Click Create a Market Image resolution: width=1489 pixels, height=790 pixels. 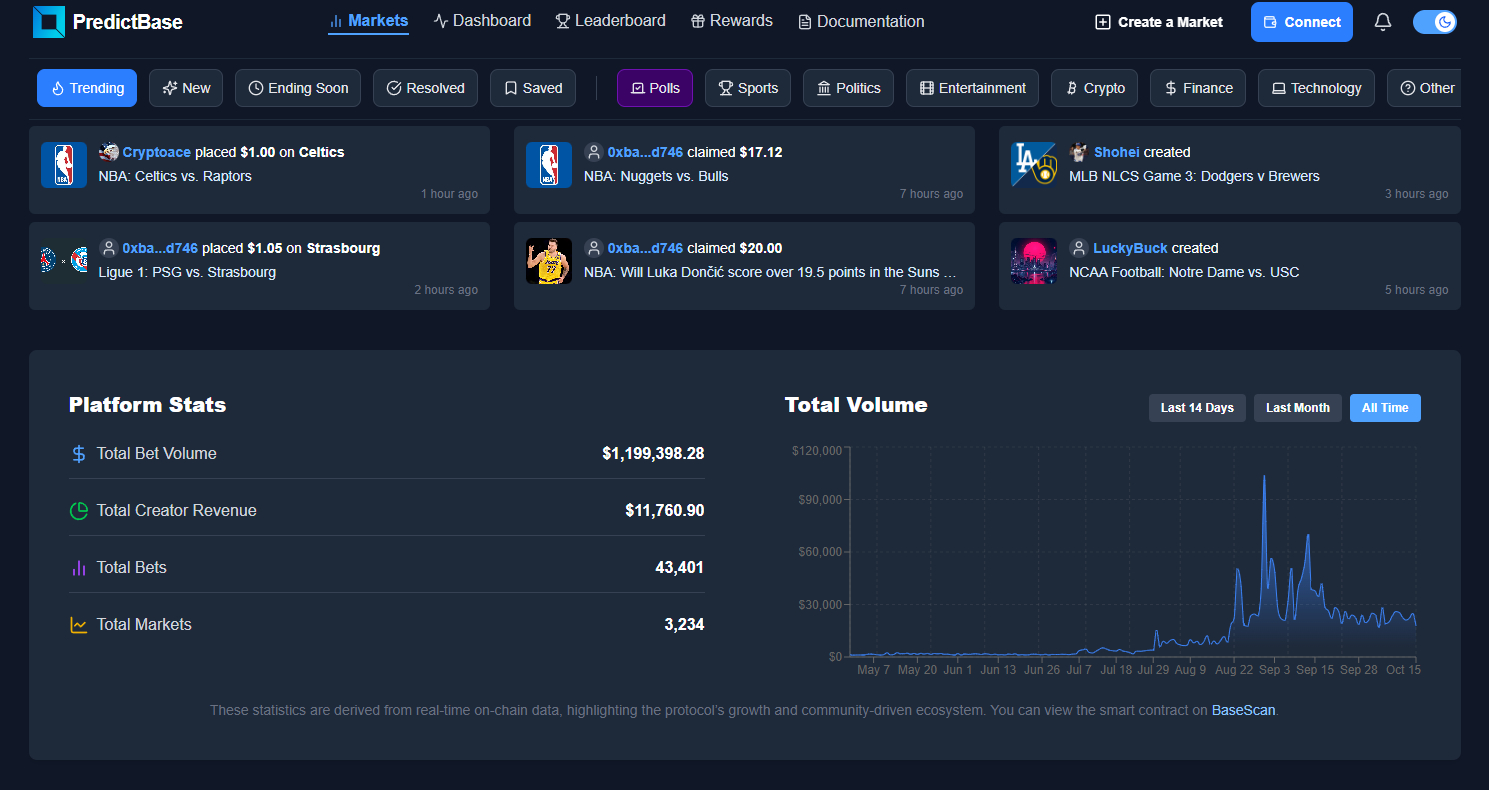pos(1158,22)
